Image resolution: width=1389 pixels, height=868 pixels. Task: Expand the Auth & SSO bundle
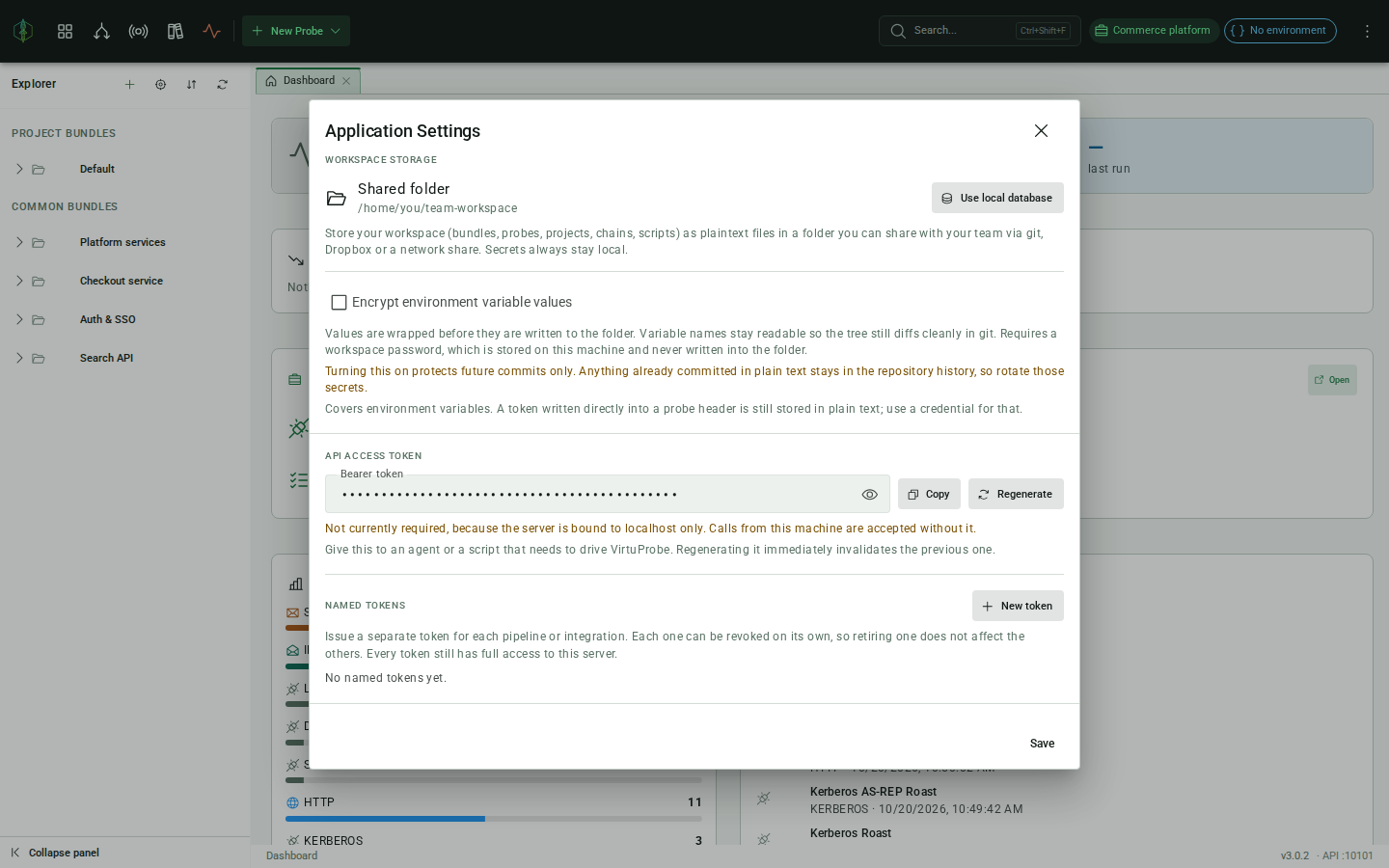click(x=19, y=319)
